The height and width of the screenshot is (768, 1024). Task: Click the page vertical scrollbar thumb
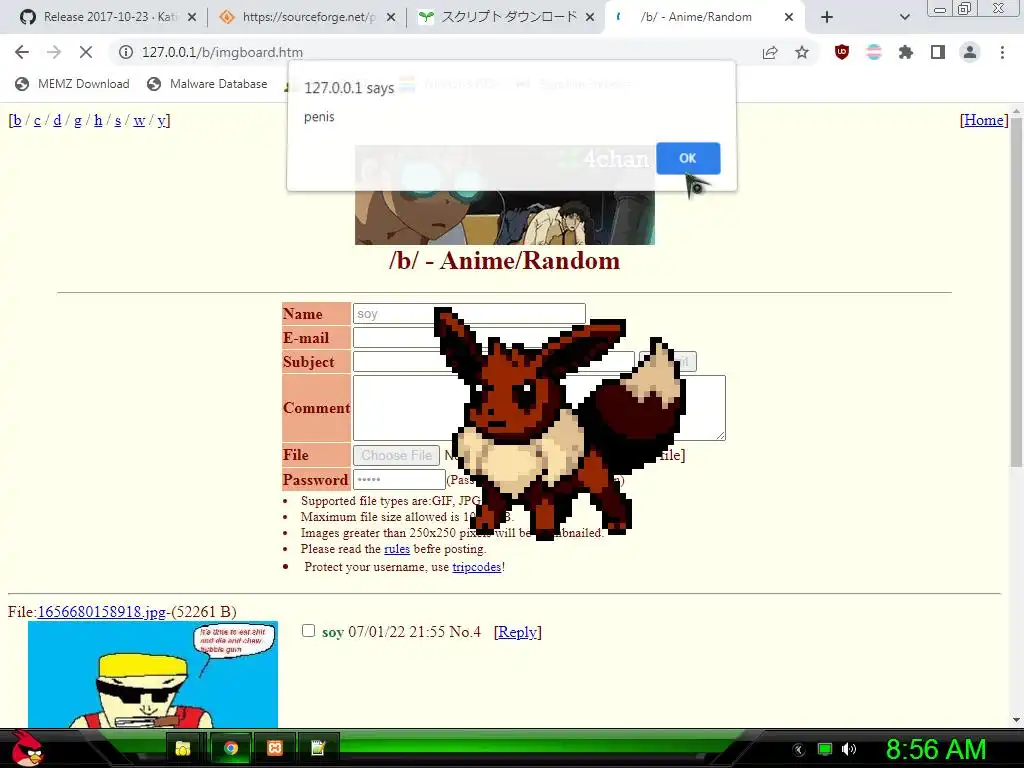pyautogui.click(x=1016, y=291)
